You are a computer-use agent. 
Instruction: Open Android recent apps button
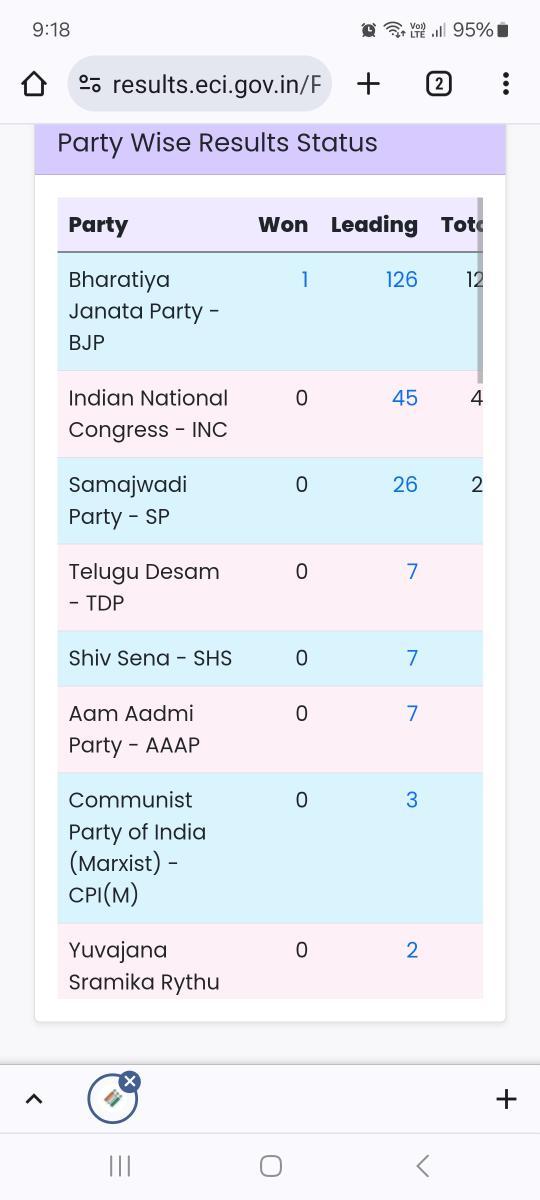click(119, 1165)
